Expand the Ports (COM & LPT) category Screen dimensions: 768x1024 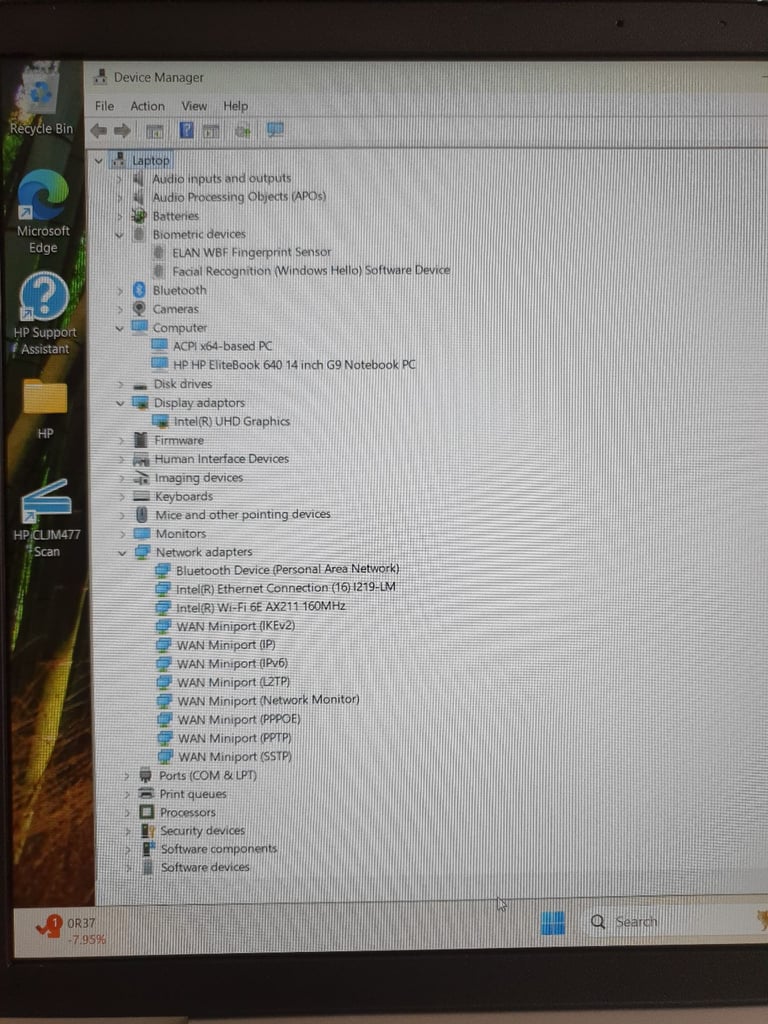pyautogui.click(x=127, y=776)
